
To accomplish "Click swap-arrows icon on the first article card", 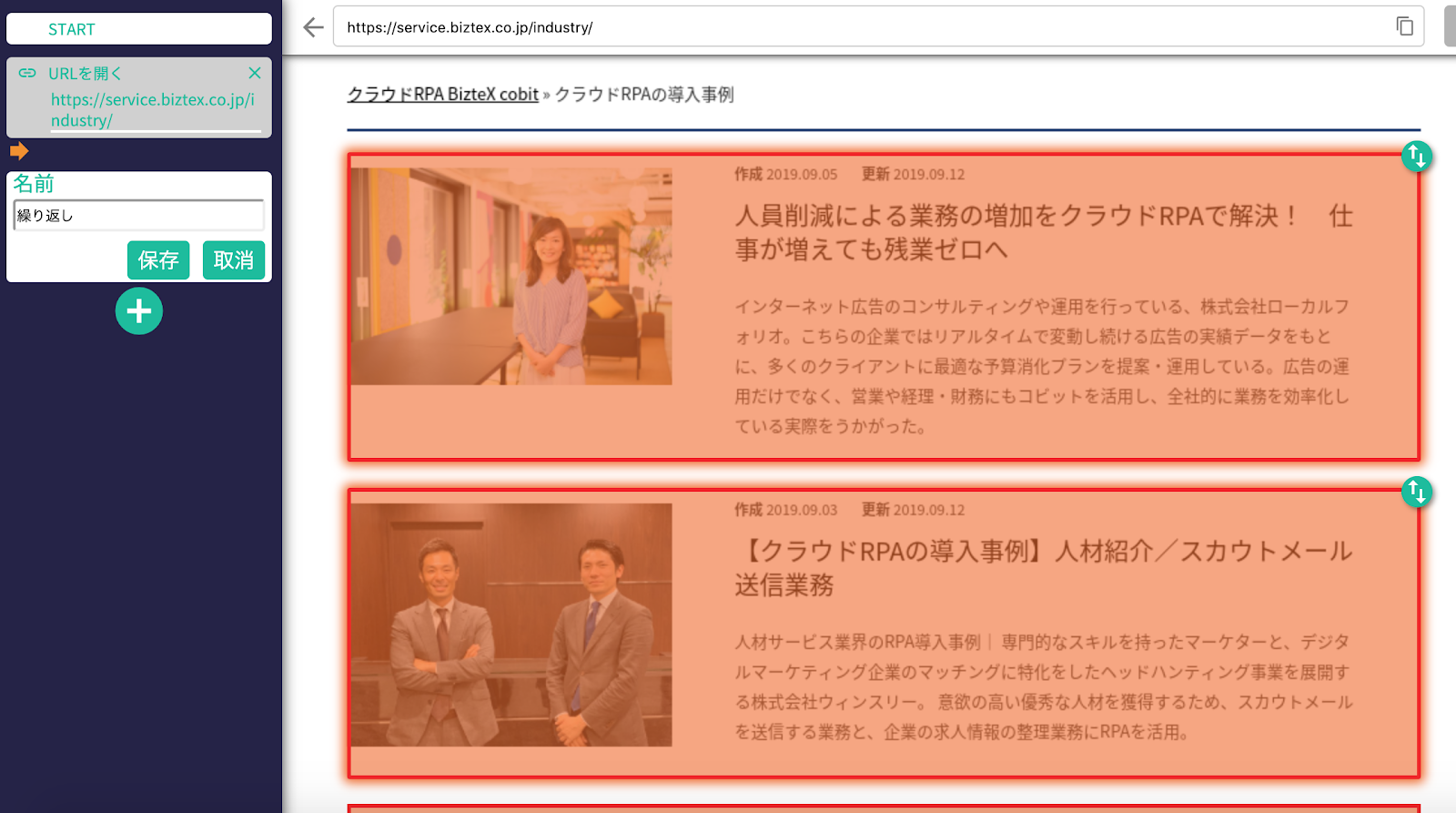I will [x=1416, y=157].
